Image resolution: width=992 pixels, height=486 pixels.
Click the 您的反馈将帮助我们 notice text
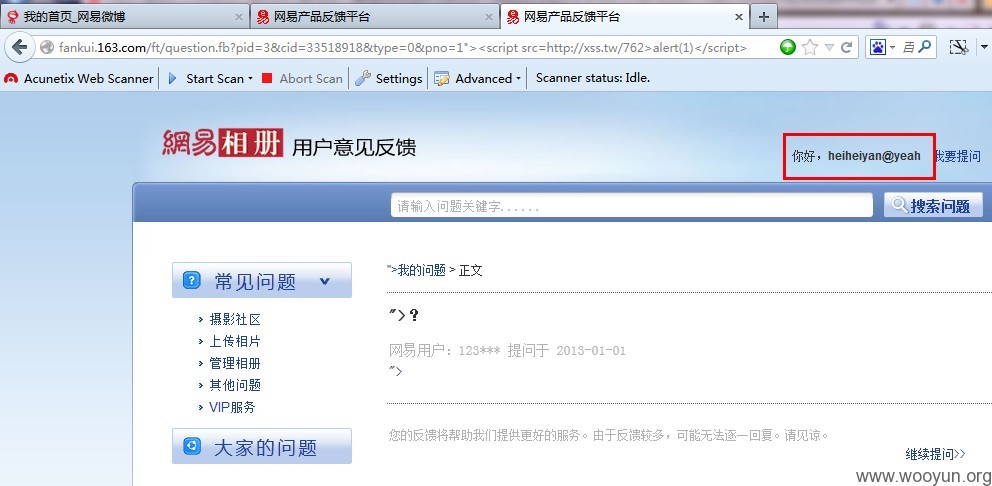pyautogui.click(x=608, y=435)
